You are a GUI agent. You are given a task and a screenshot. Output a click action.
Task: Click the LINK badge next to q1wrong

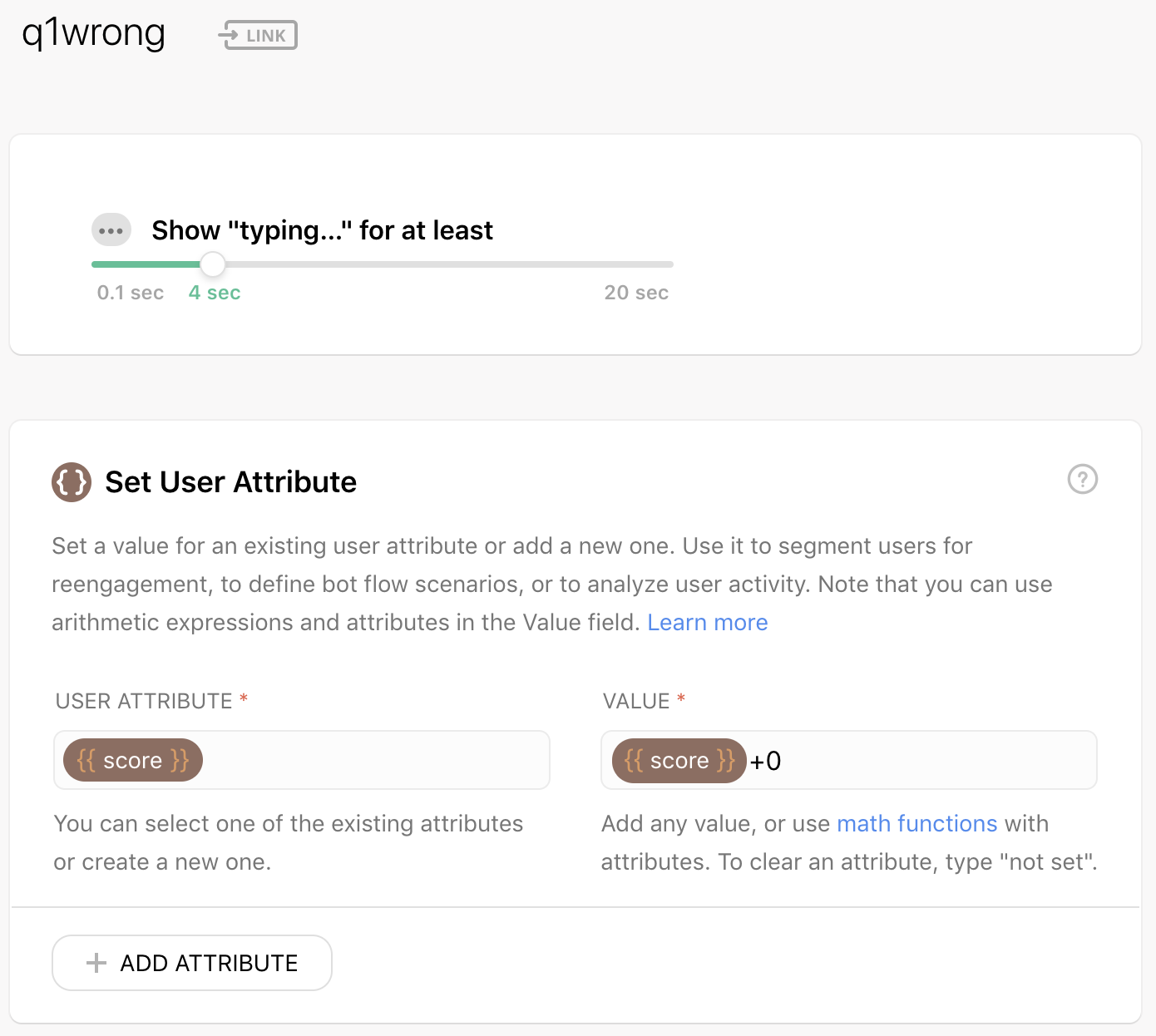coord(258,35)
